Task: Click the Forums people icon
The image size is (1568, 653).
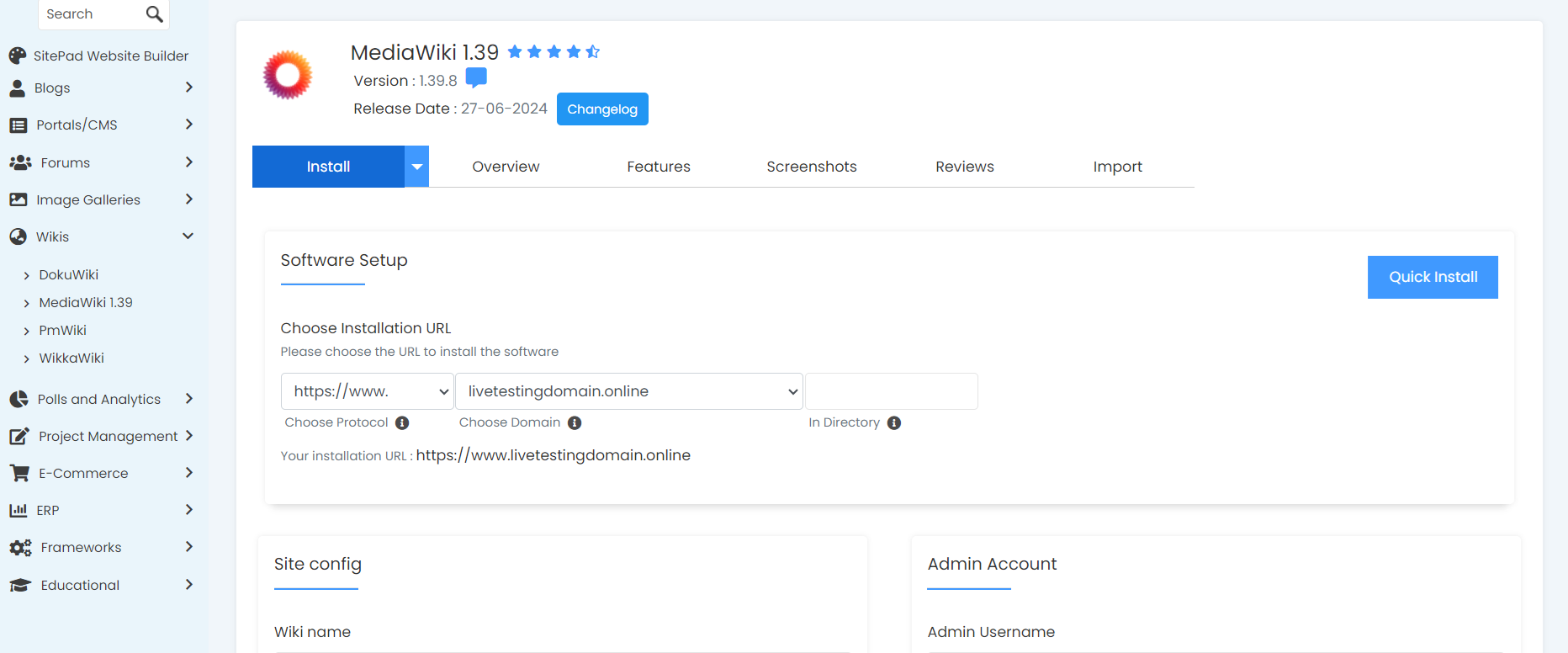Action: coord(20,162)
